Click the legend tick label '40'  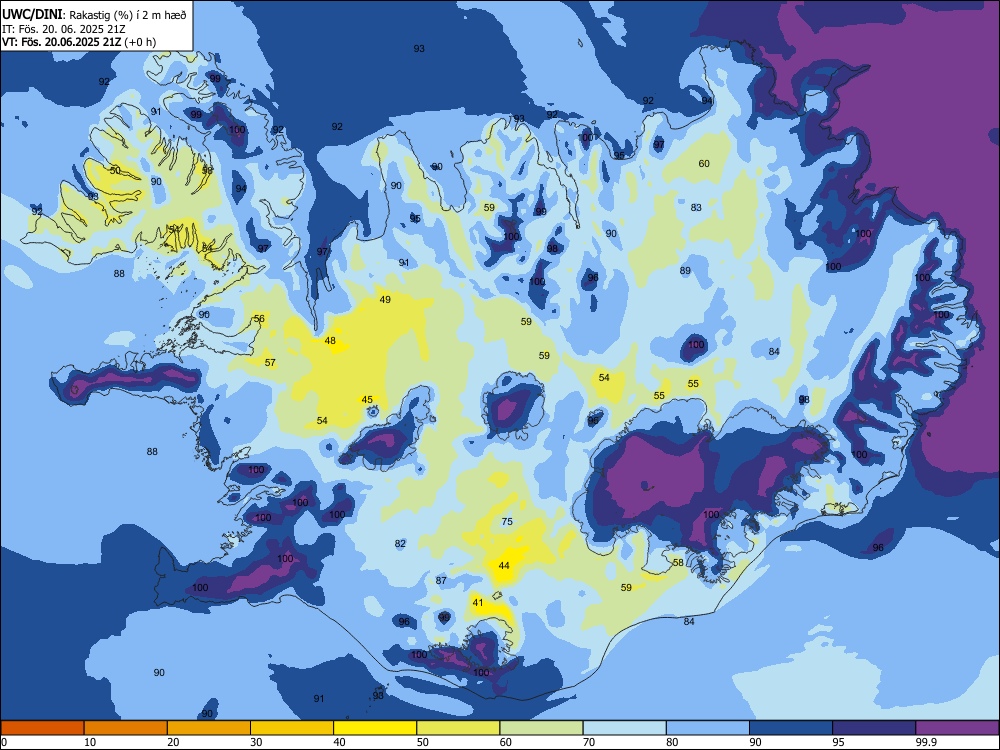coord(339,742)
